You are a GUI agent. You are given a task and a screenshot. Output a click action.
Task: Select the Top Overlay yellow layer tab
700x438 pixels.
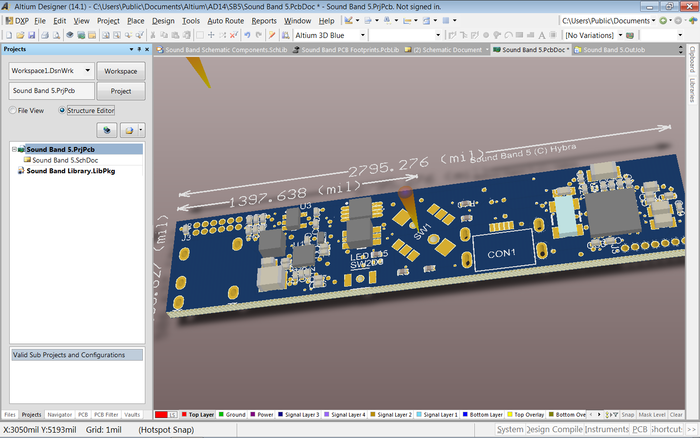(x=525, y=415)
